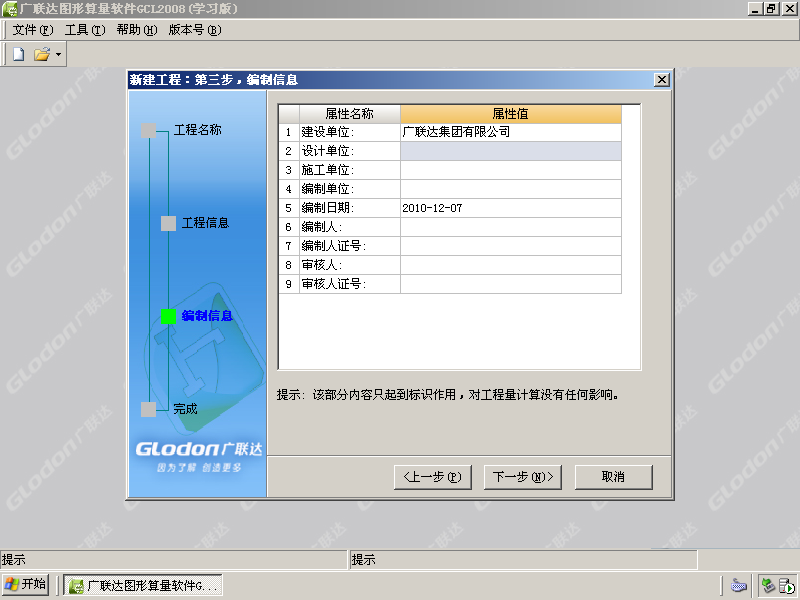Click the 属性值 column header
This screenshot has width=800, height=600.
tap(511, 114)
